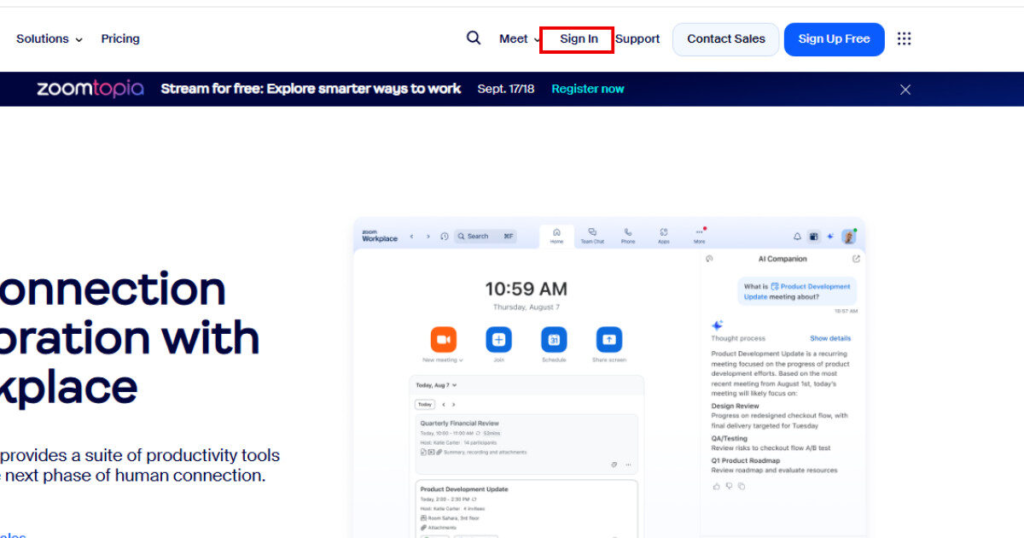Select the Team Chat tab in preview

pyautogui.click(x=592, y=236)
